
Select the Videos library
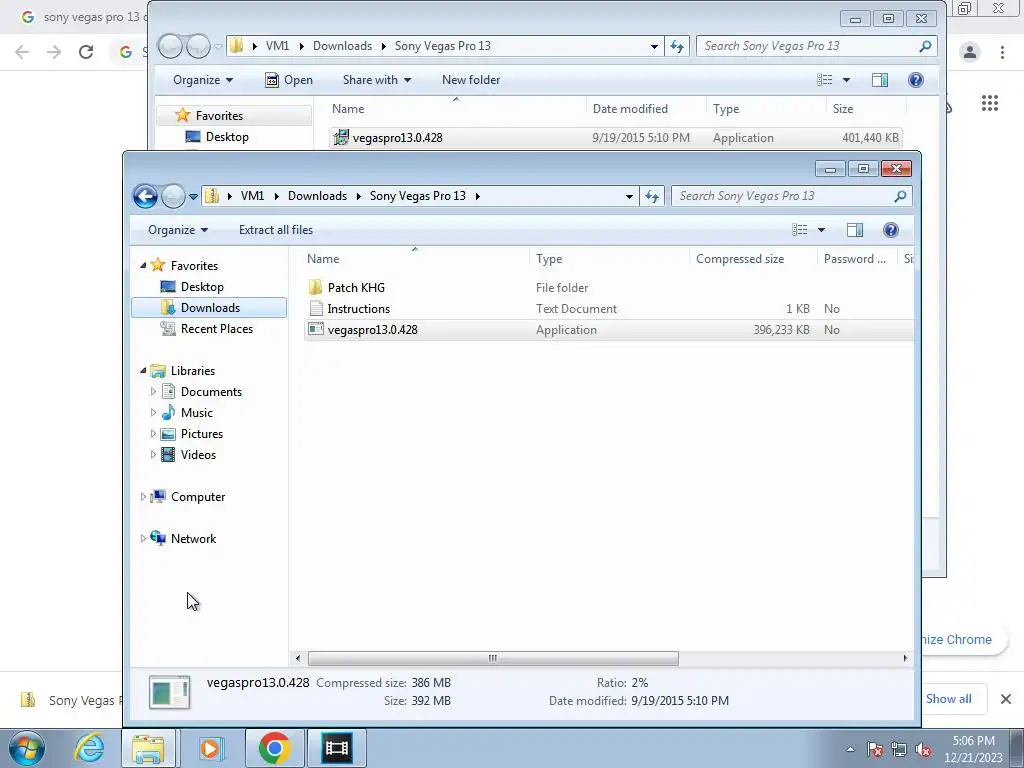point(198,455)
